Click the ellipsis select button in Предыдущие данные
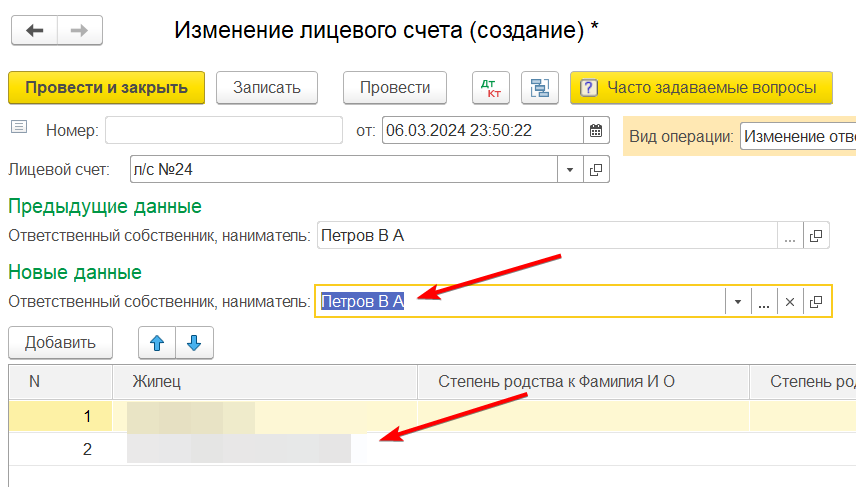The image size is (856, 487). (x=790, y=235)
